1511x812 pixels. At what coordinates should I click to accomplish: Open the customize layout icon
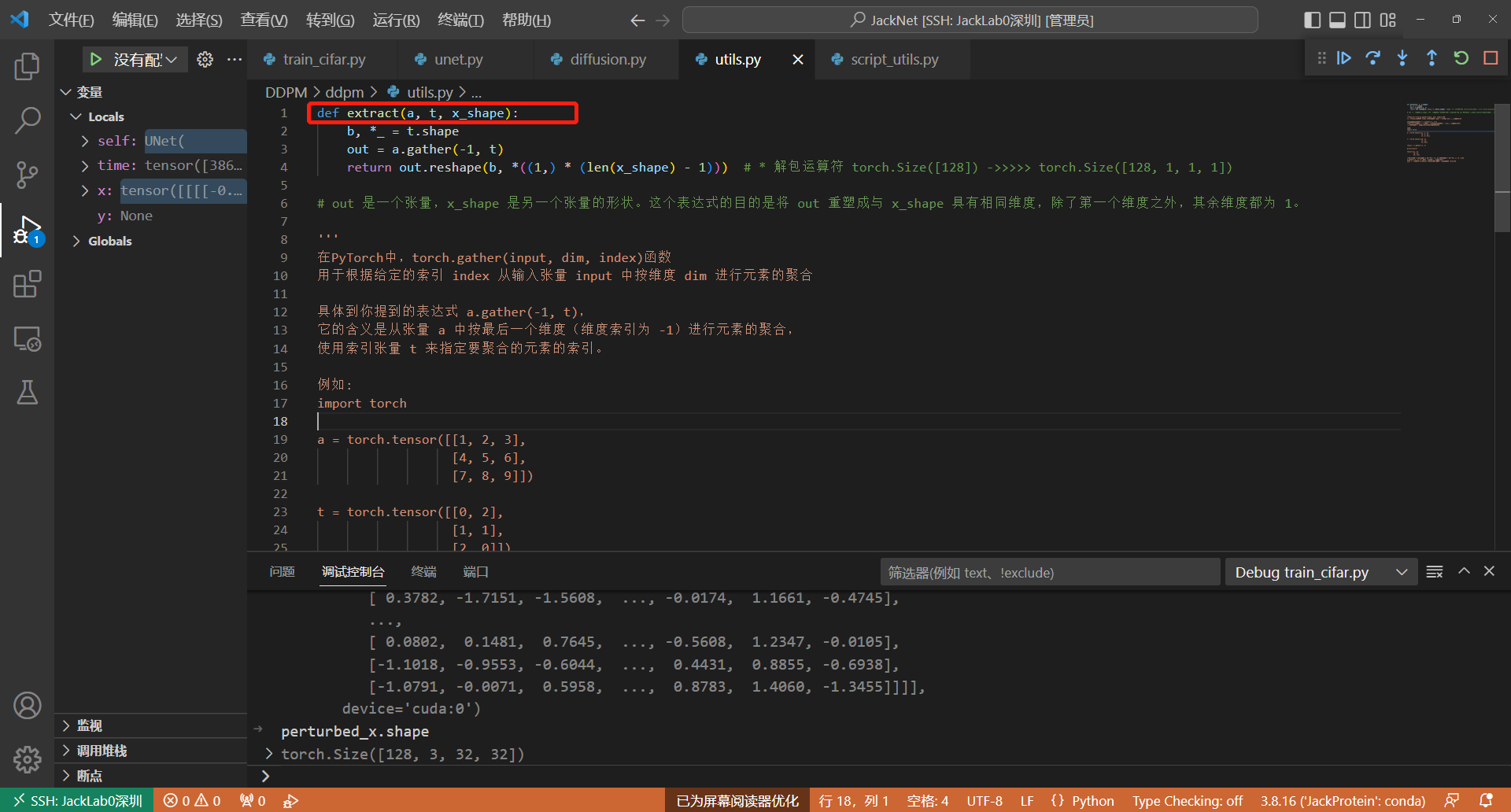[x=1387, y=20]
